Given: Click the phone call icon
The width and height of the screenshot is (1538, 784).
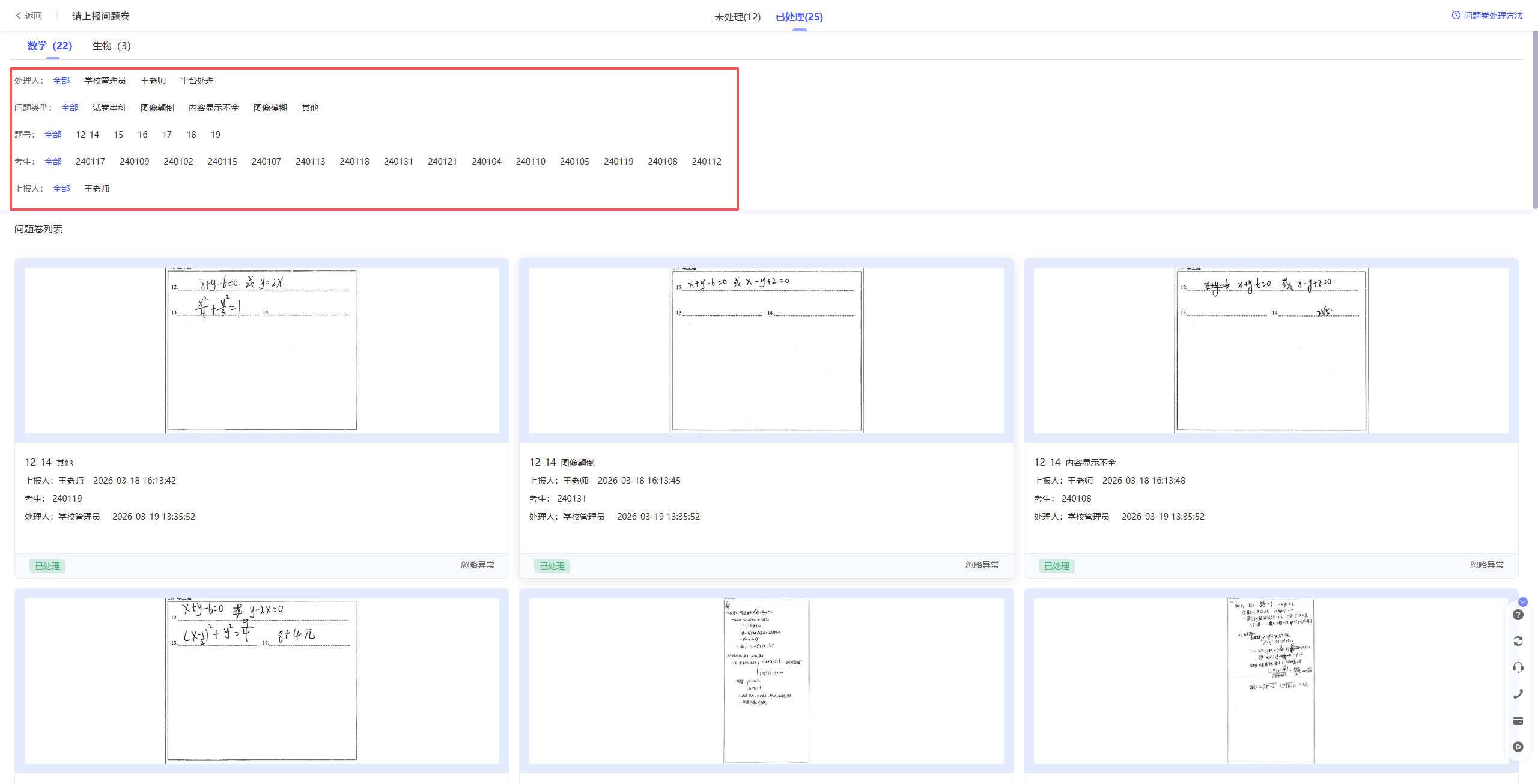Looking at the screenshot, I should (1518, 694).
